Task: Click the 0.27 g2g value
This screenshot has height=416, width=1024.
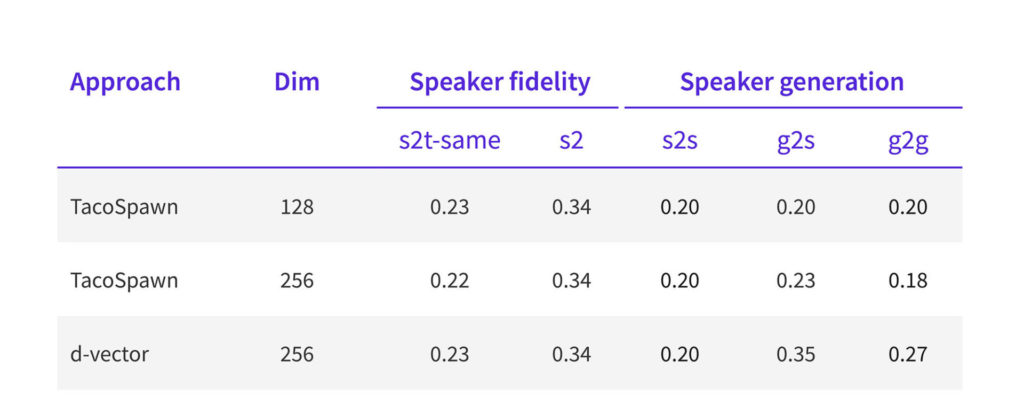Action: click(908, 355)
